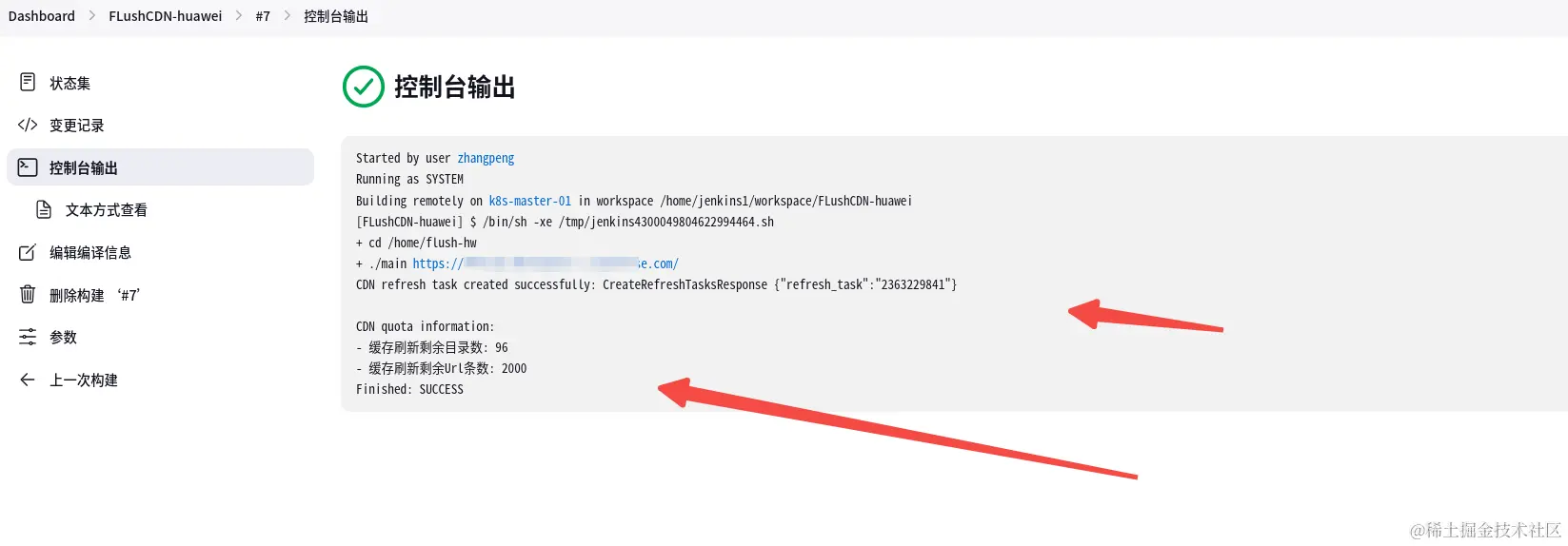Go to Dashboard breadcrumb
This screenshot has height=546, width=1568.
[x=42, y=16]
